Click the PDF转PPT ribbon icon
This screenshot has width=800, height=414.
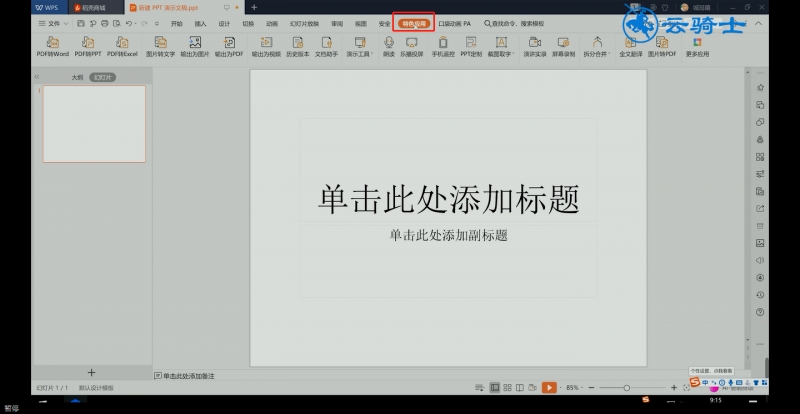pos(88,46)
